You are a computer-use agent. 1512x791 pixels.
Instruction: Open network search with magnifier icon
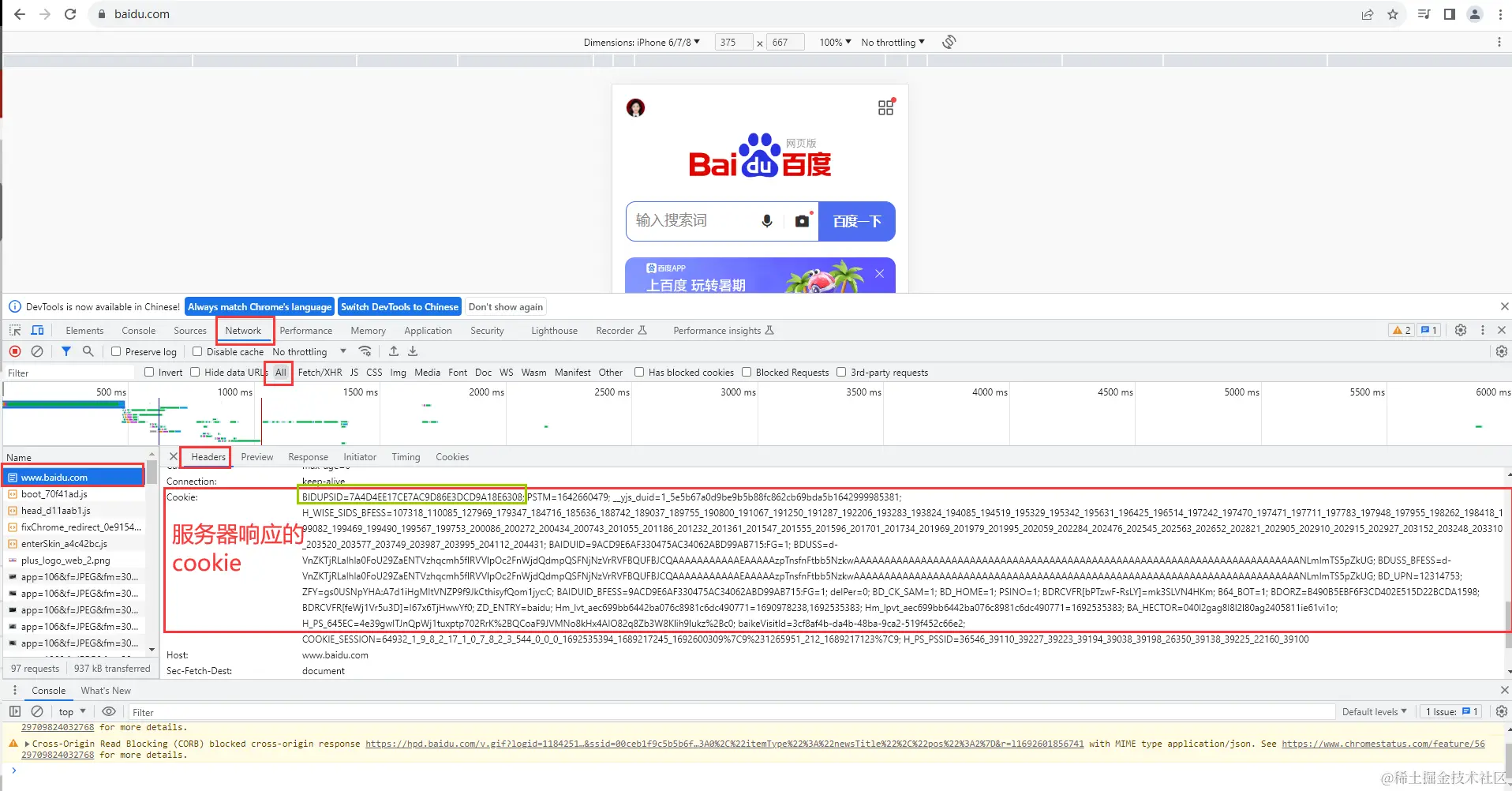point(88,351)
